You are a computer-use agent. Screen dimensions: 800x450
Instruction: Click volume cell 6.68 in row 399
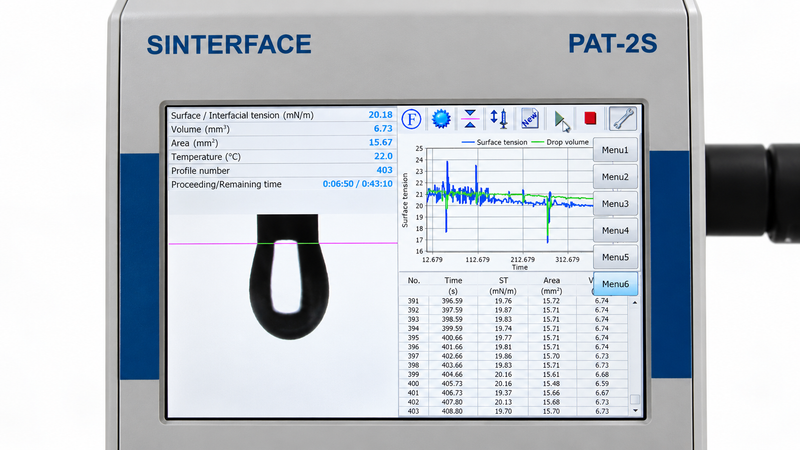tap(602, 374)
